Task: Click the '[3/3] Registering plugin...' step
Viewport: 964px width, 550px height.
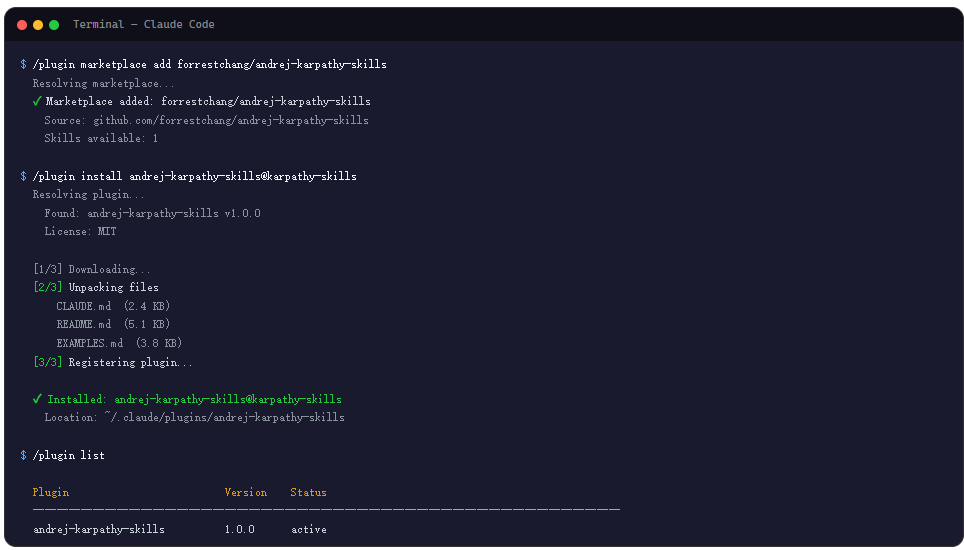Action: click(x=113, y=363)
